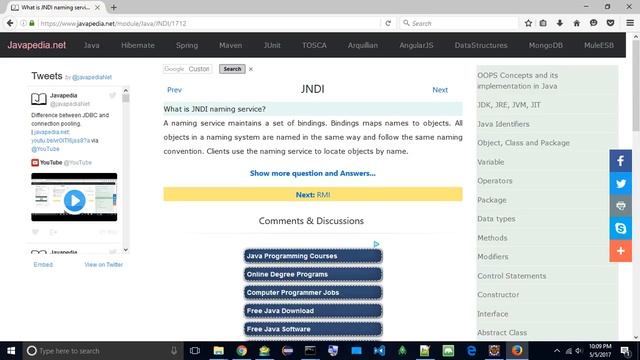Open Visual Studio Code from the taskbar
Image resolution: width=640 pixels, height=360 pixels.
click(379, 351)
